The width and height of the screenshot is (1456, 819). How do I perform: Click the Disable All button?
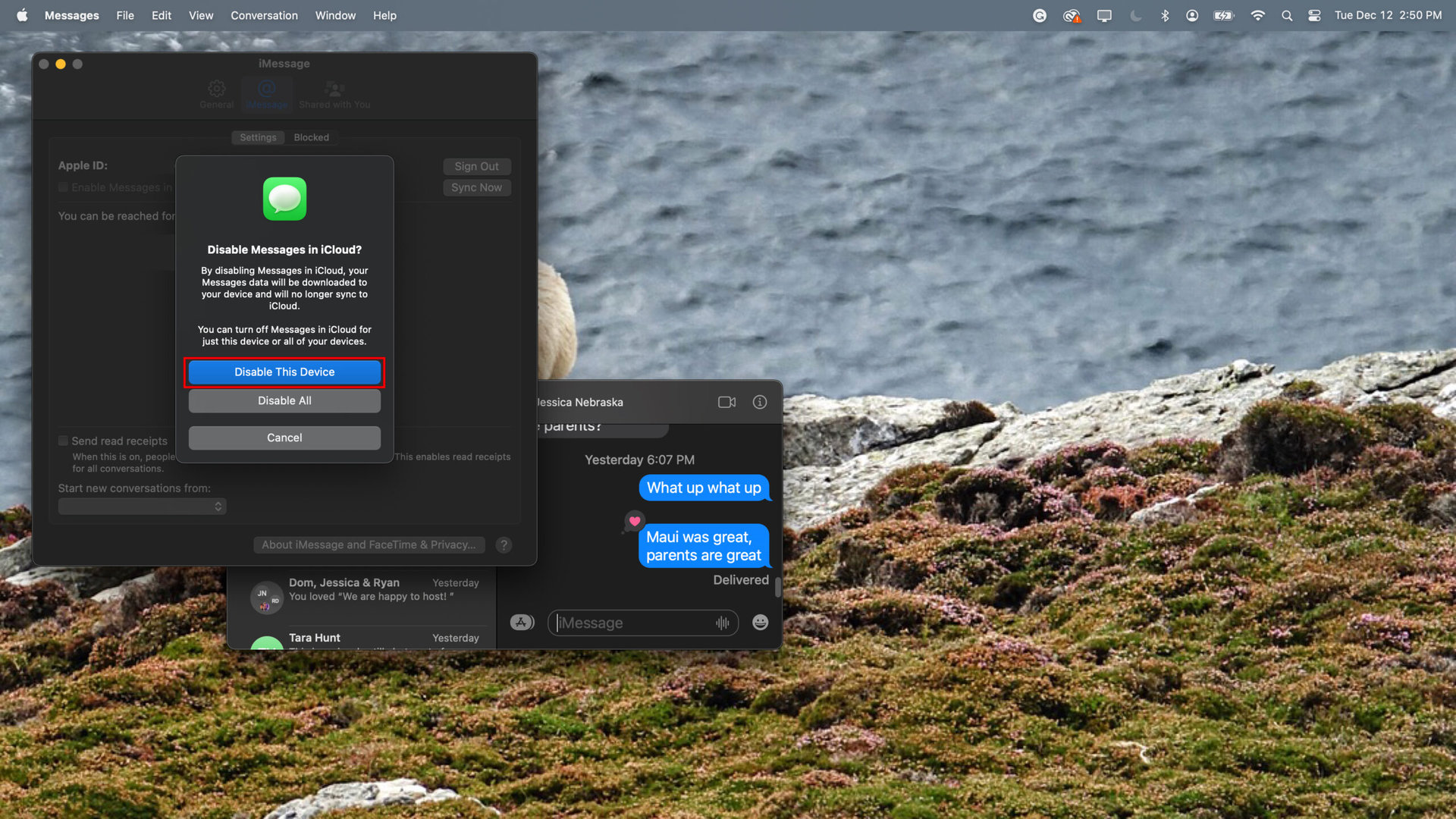pyautogui.click(x=284, y=400)
